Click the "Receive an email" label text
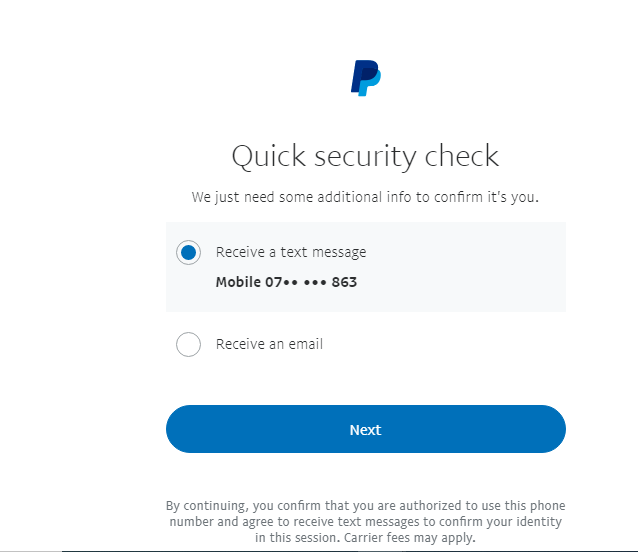Image resolution: width=638 pixels, height=552 pixels. click(x=269, y=344)
